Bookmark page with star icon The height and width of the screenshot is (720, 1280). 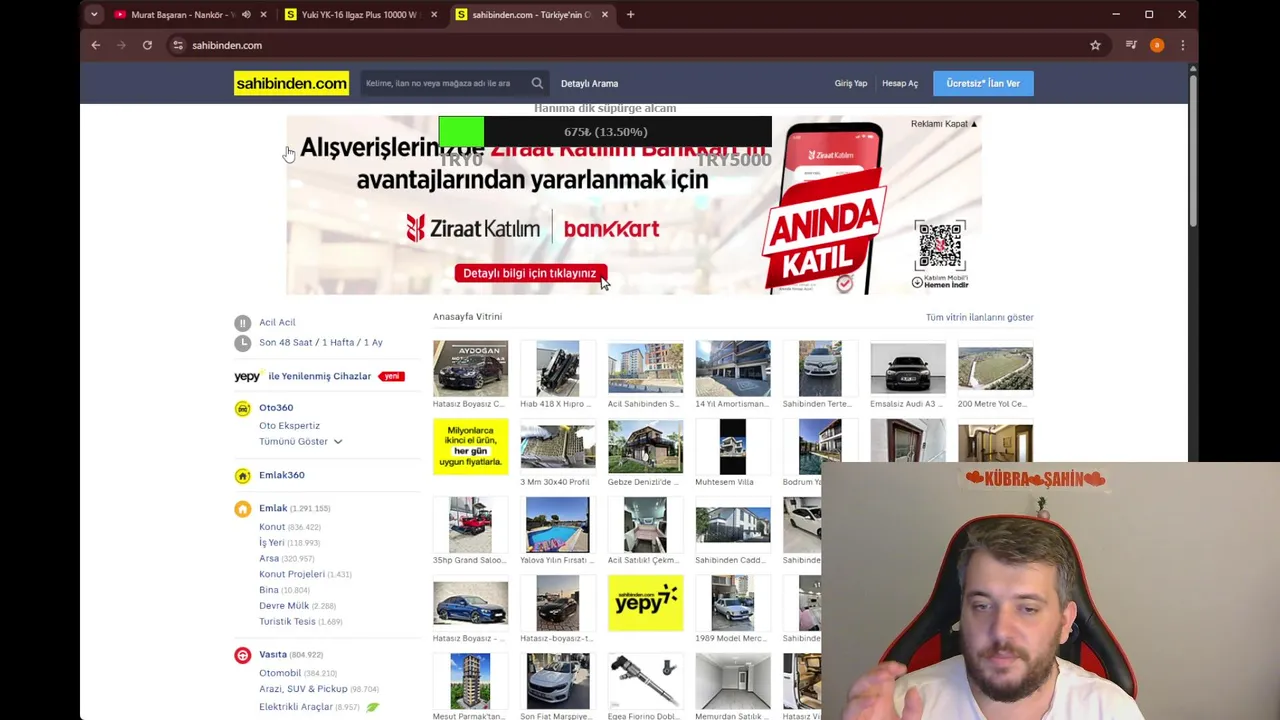[1095, 45]
